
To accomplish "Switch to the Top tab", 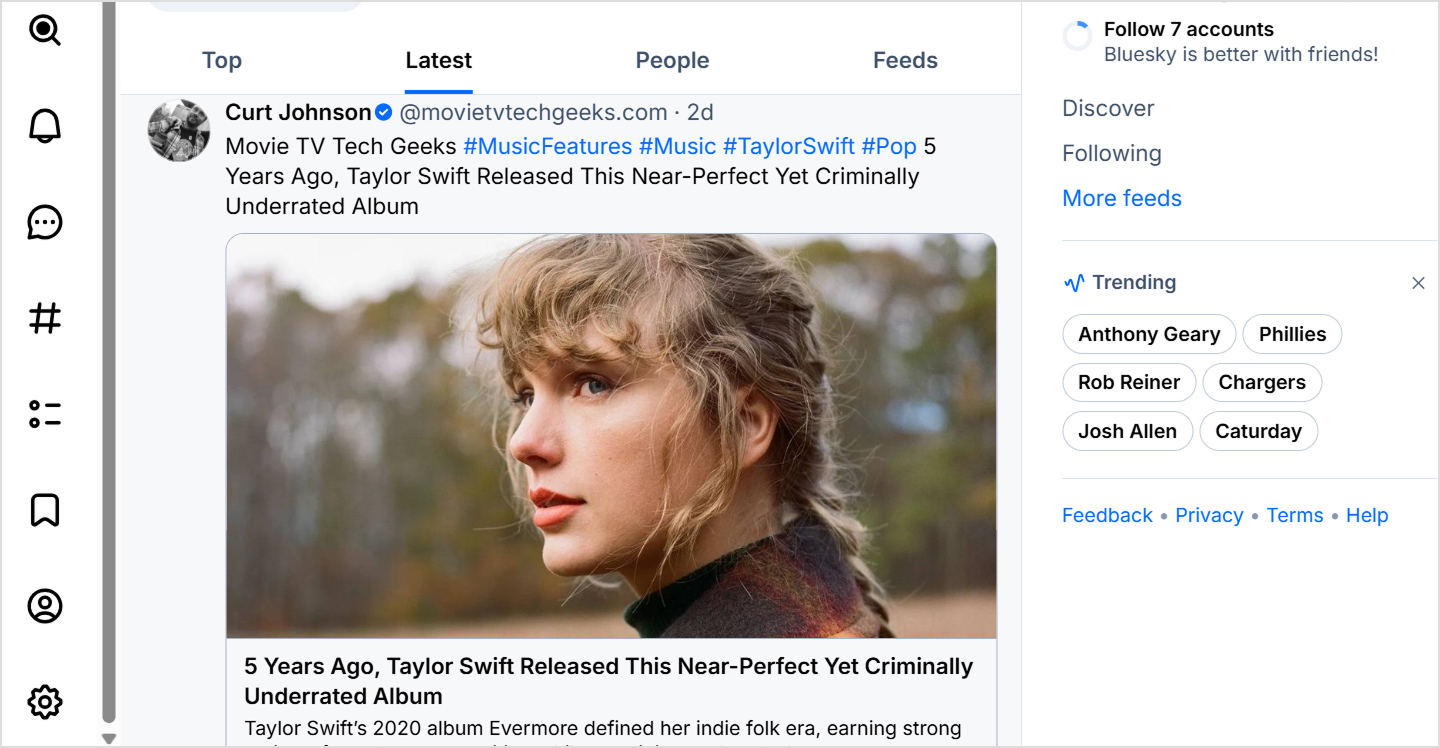I will (222, 61).
